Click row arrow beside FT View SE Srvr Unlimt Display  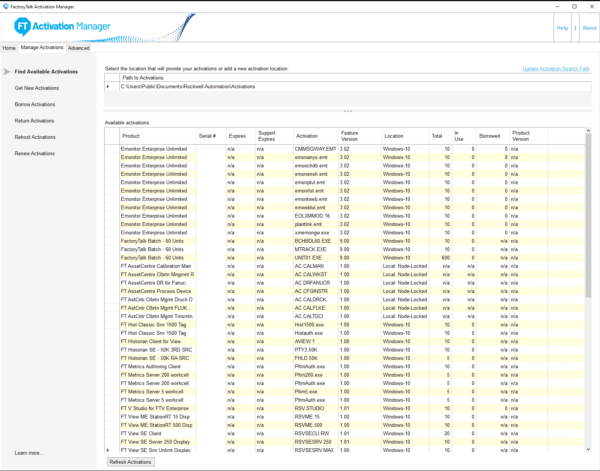point(108,450)
